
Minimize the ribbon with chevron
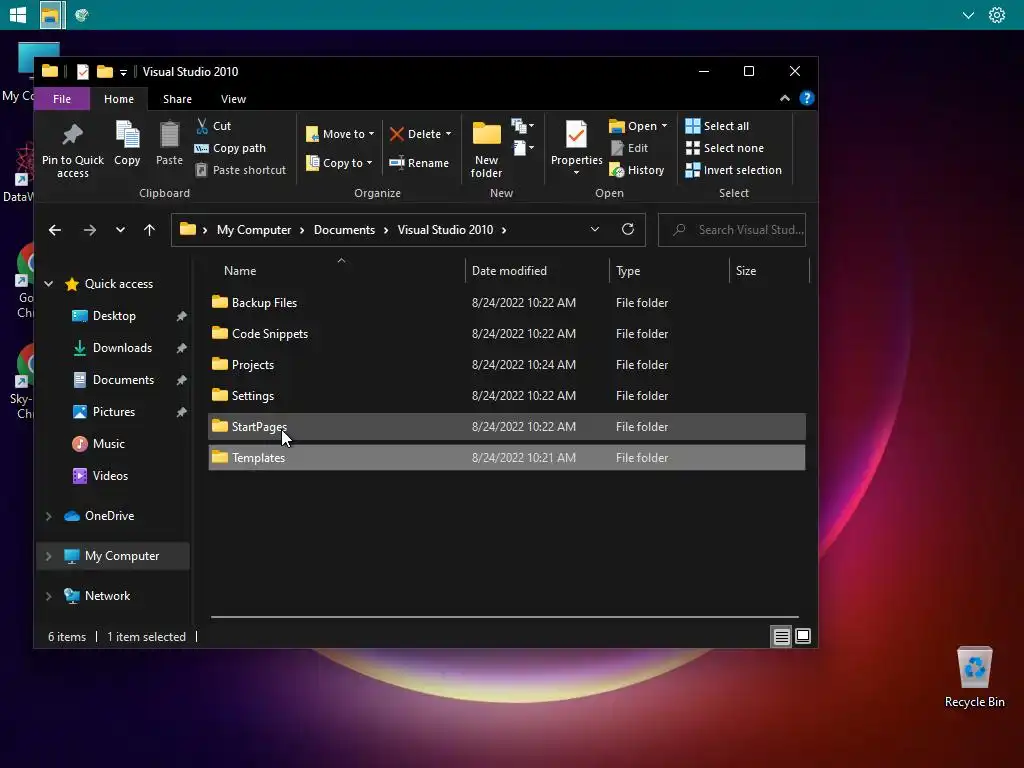click(784, 99)
